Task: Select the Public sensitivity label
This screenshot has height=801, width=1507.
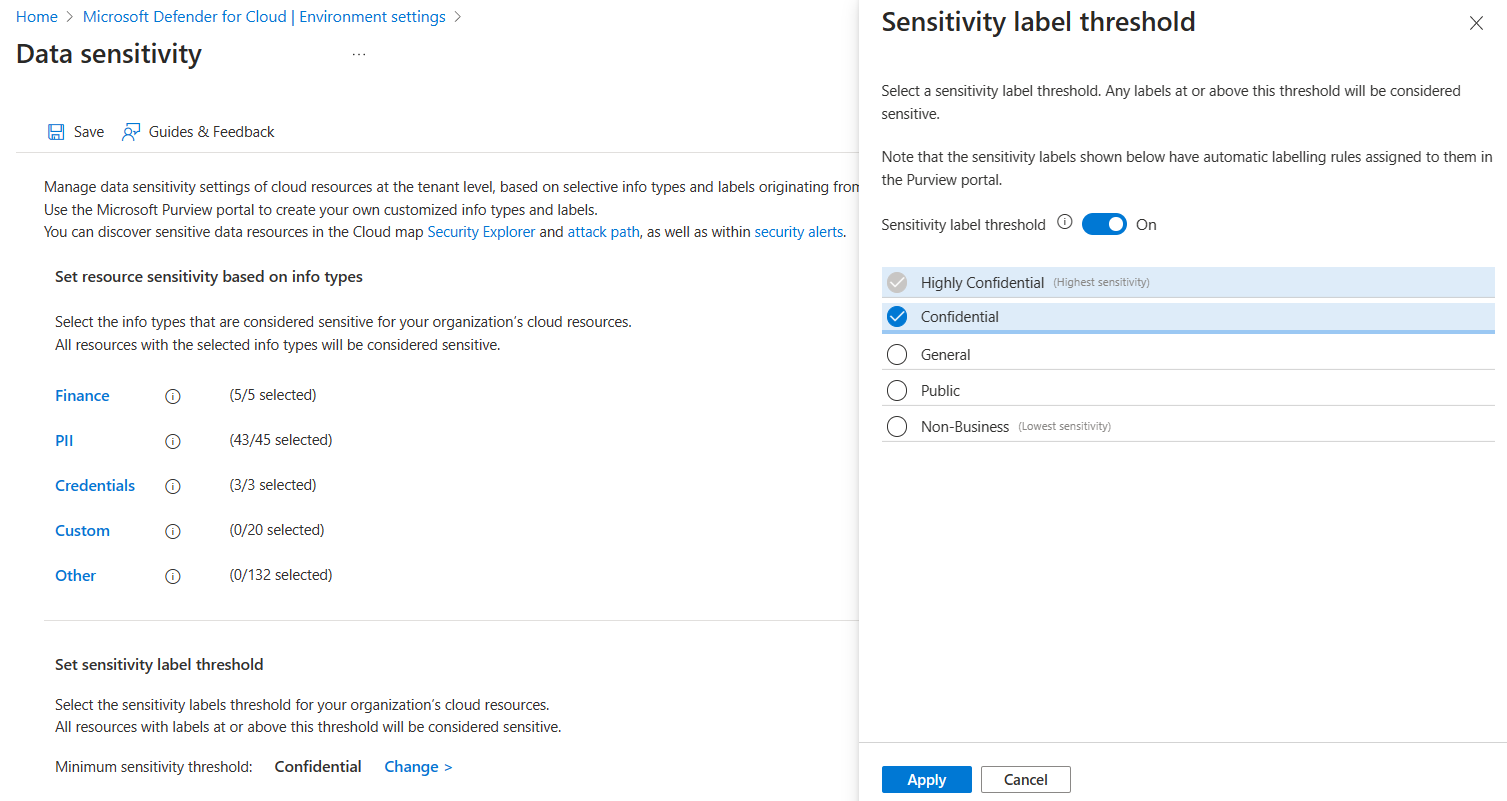Action: tap(896, 390)
